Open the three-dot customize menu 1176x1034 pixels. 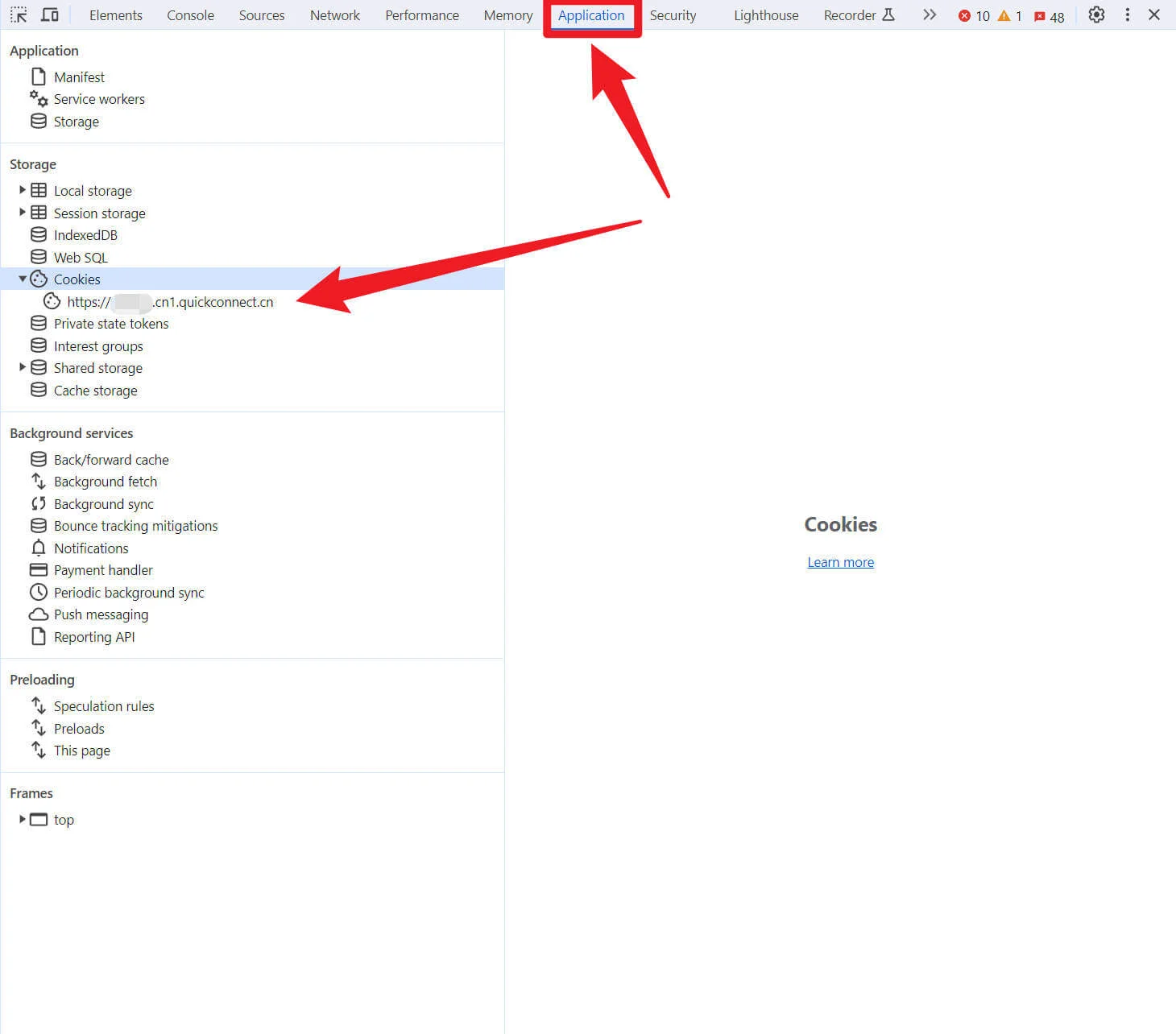[x=1127, y=15]
